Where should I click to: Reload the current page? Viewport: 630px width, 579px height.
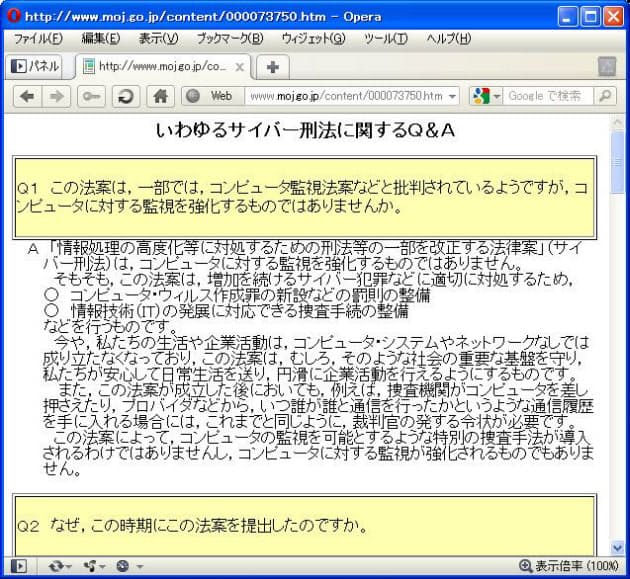(x=125, y=96)
